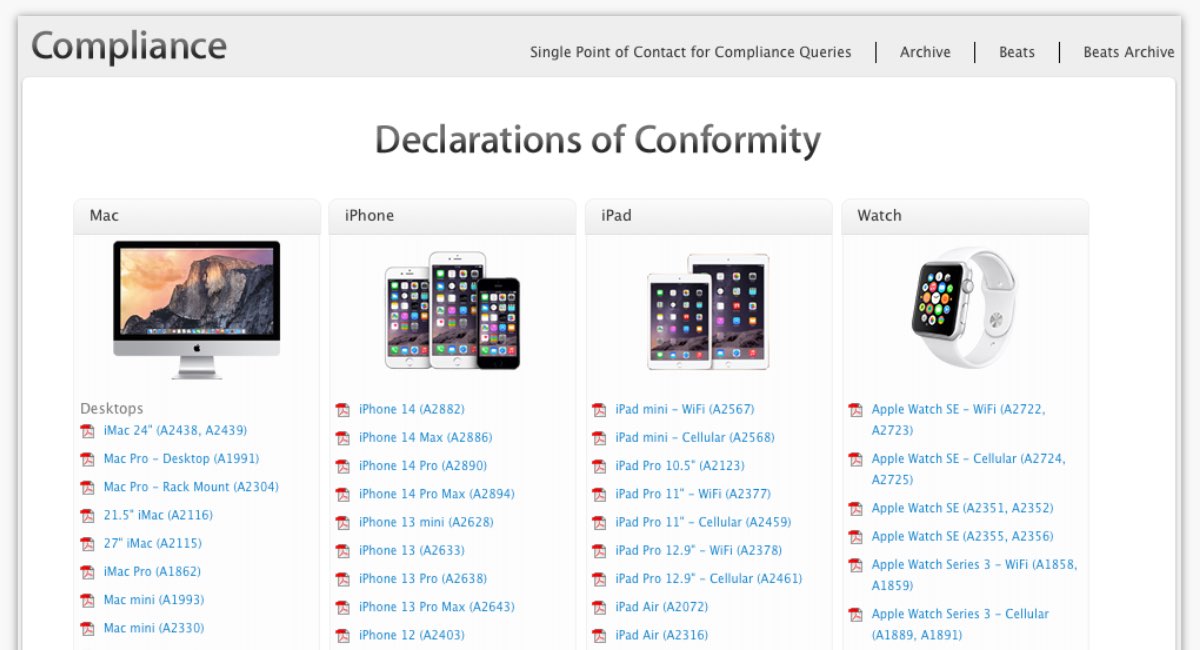Open Single Point of Contact for Compliance Queries
Image resolution: width=1200 pixels, height=650 pixels.
[690, 52]
